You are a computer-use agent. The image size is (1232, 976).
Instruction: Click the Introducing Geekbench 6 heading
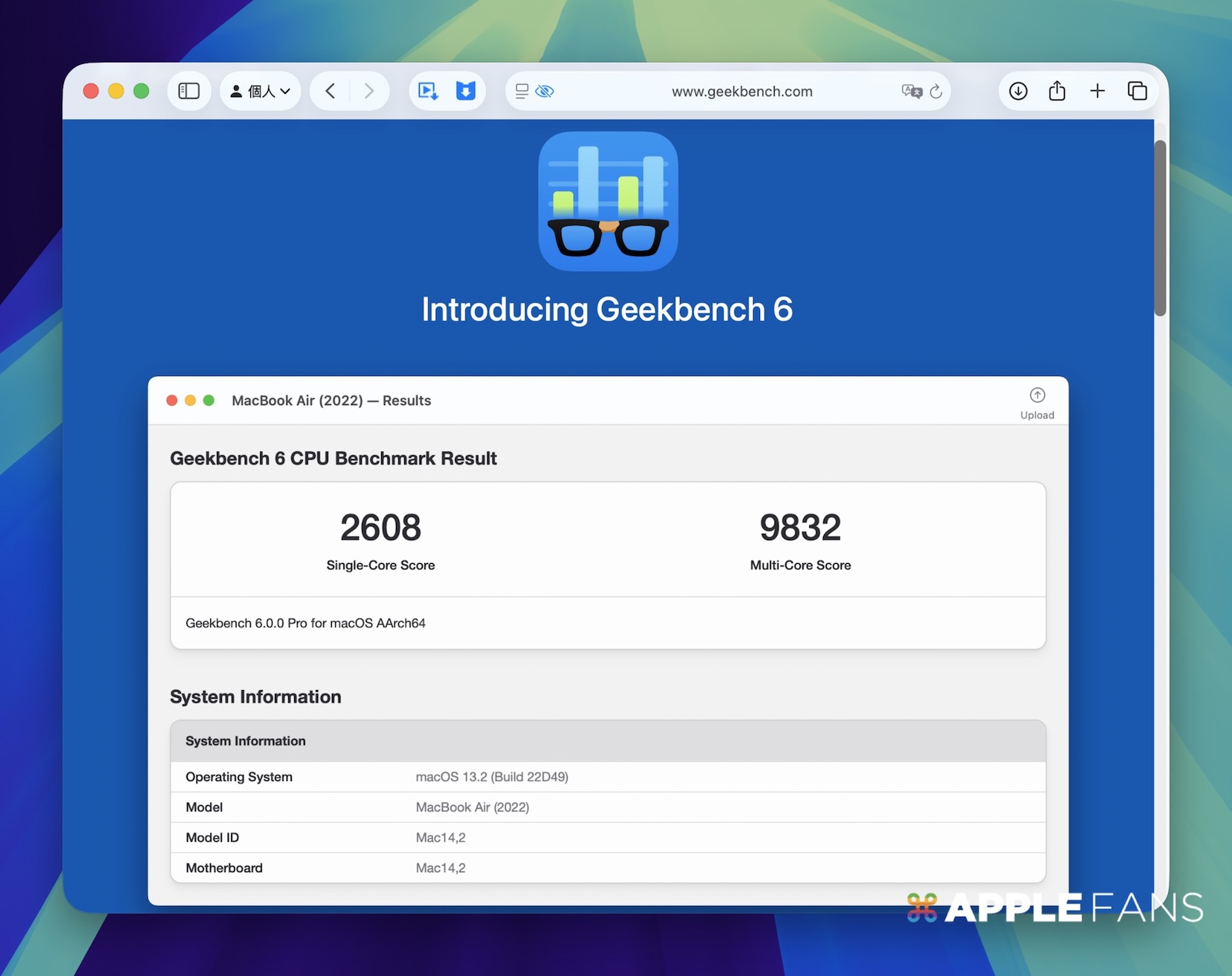[x=607, y=310]
